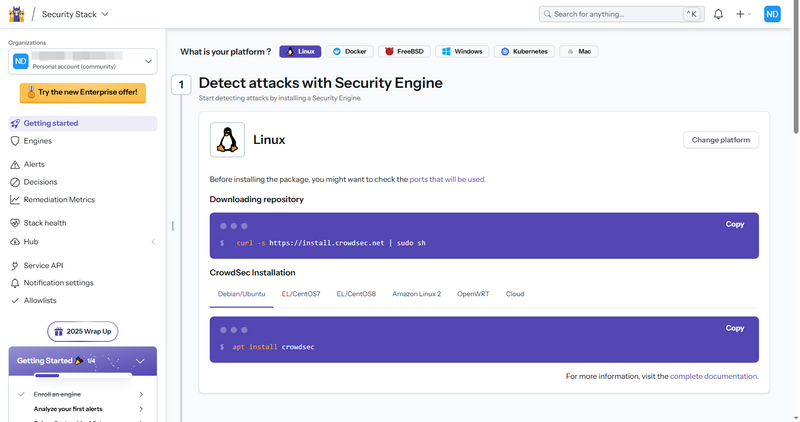Select the Kubernetes platform chip
The image size is (800, 422).
tap(524, 52)
